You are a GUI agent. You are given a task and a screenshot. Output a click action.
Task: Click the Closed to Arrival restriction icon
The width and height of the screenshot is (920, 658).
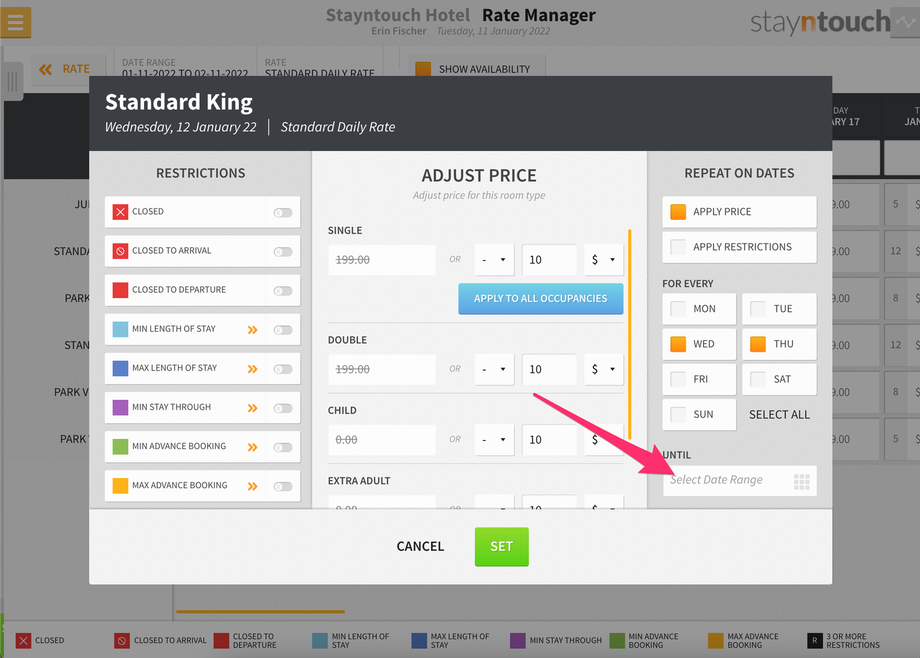120,251
